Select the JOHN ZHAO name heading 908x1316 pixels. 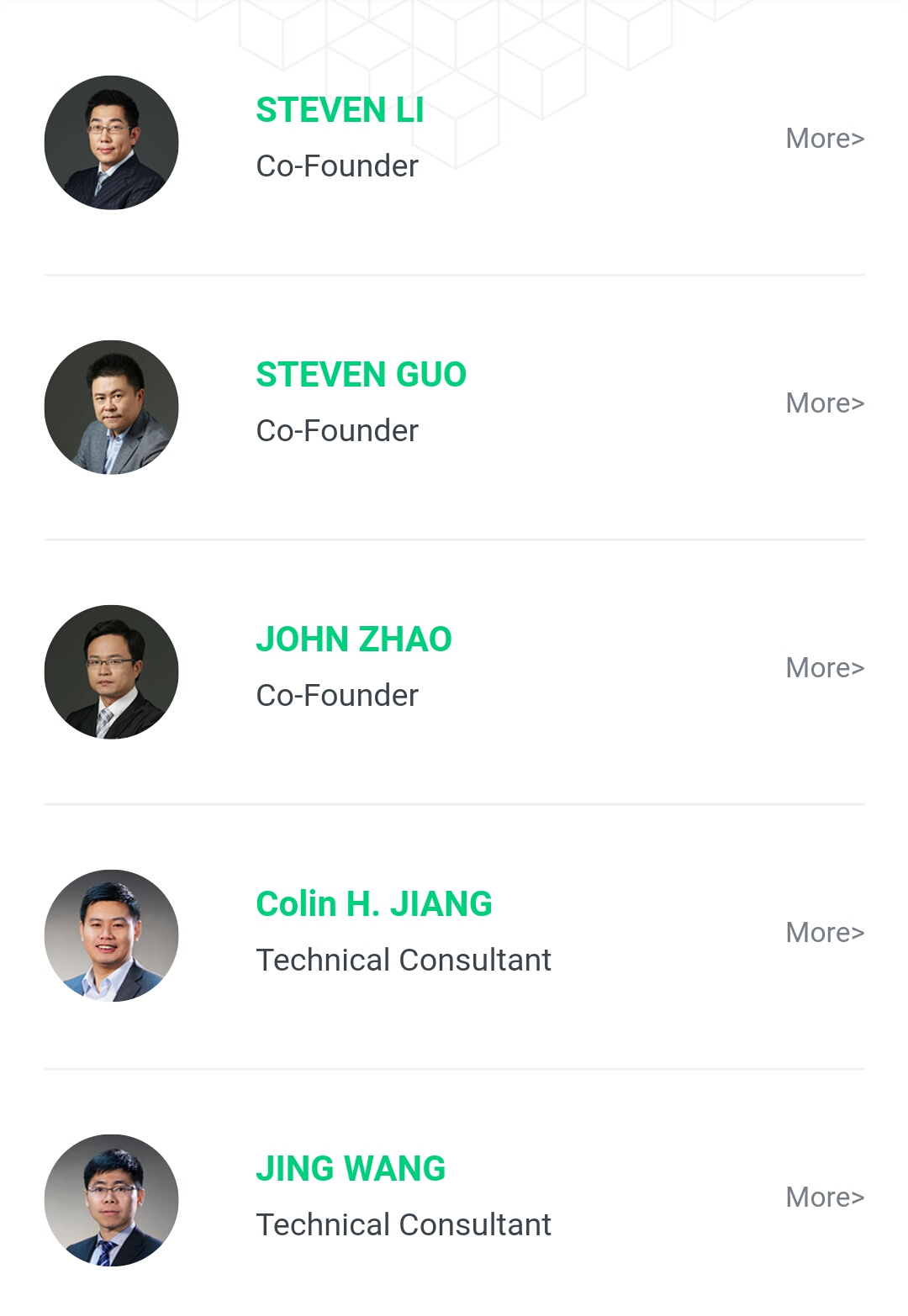(354, 640)
